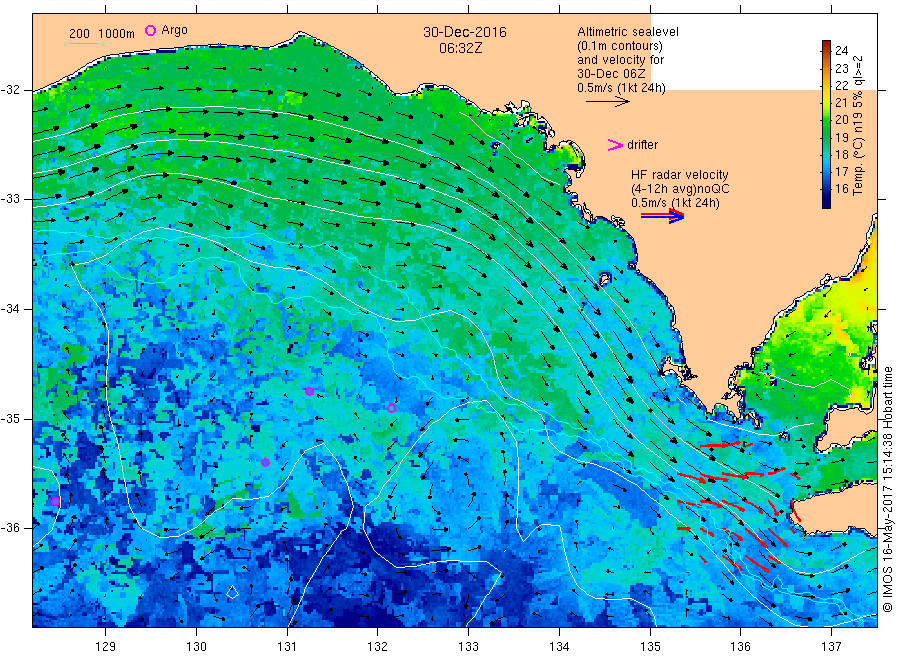Click the magenta drifter arrowhead legend symbol
Screen dimensions: 900x660
click(x=615, y=145)
